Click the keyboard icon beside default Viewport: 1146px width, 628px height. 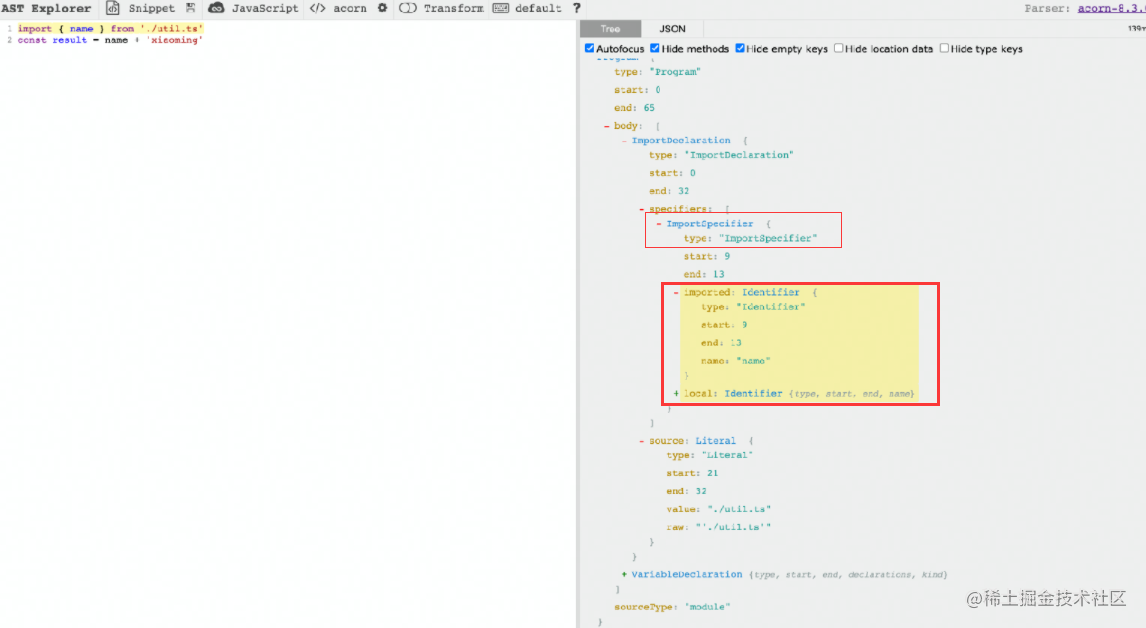click(501, 8)
